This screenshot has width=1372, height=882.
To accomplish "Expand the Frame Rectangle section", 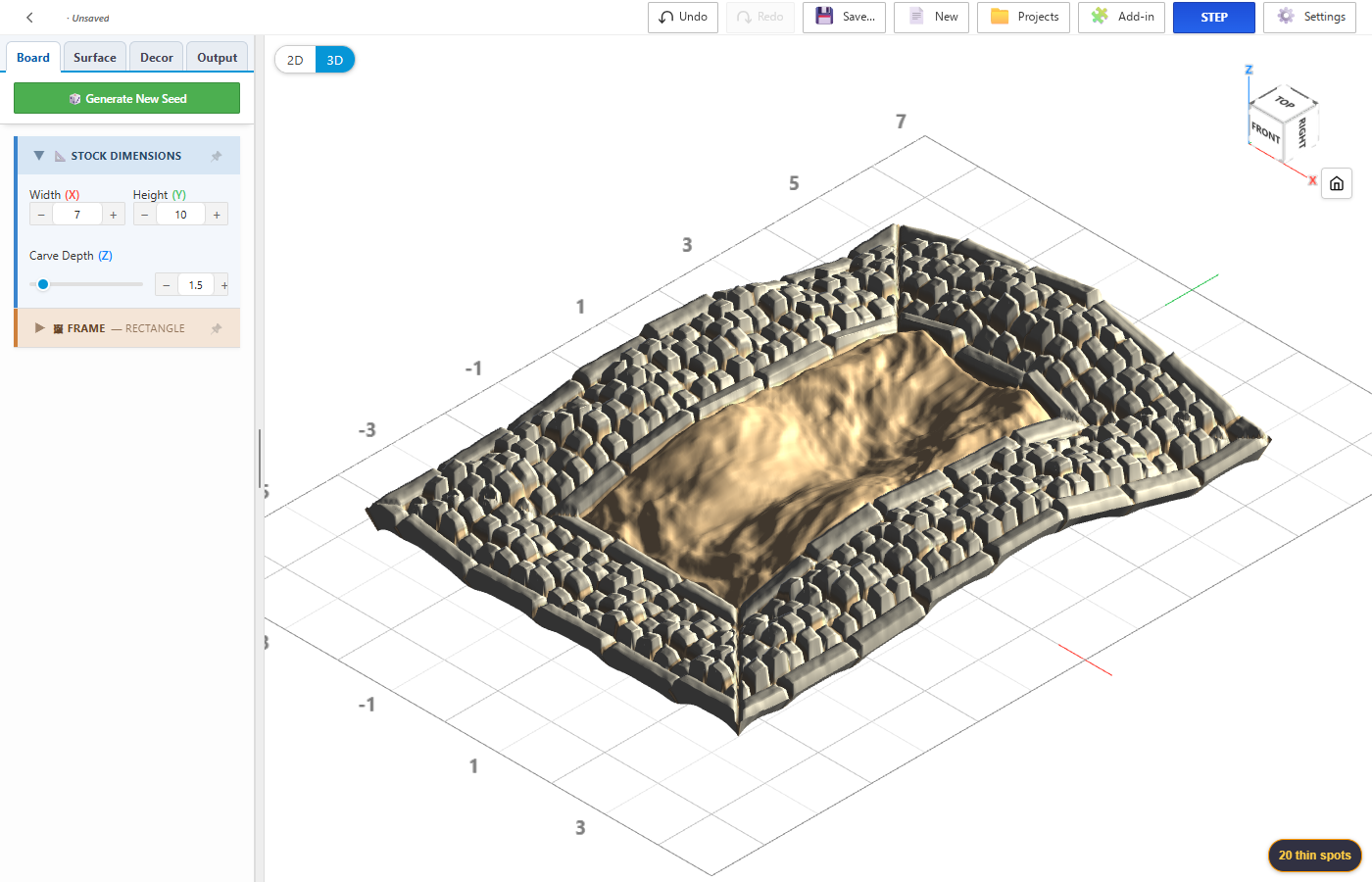I will pos(39,328).
